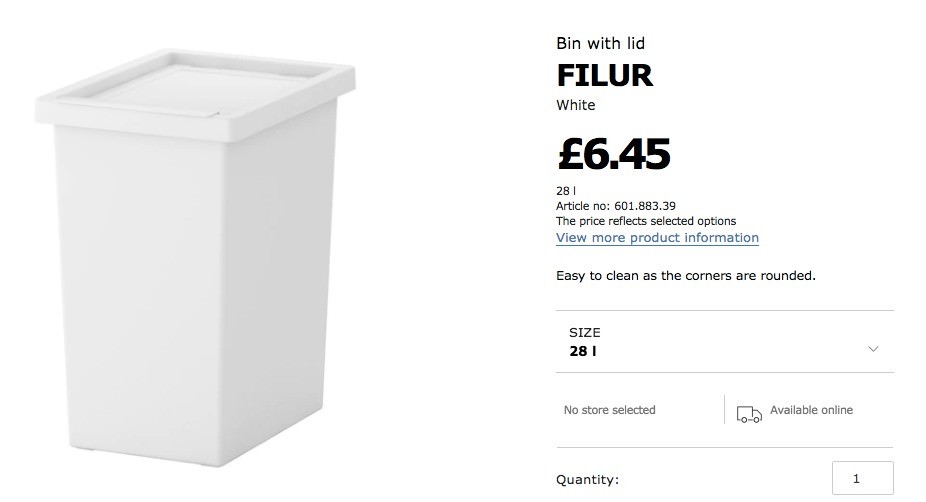Expand the size chevron arrow
The image size is (926, 502).
(x=873, y=349)
